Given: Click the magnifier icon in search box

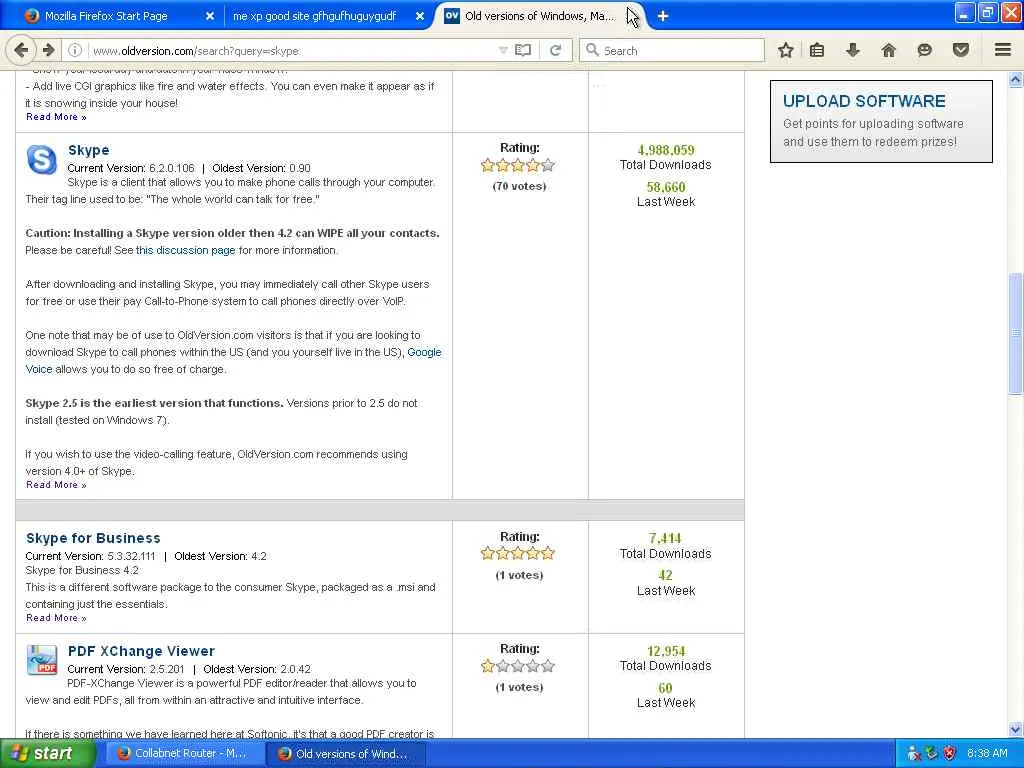Looking at the screenshot, I should [592, 50].
